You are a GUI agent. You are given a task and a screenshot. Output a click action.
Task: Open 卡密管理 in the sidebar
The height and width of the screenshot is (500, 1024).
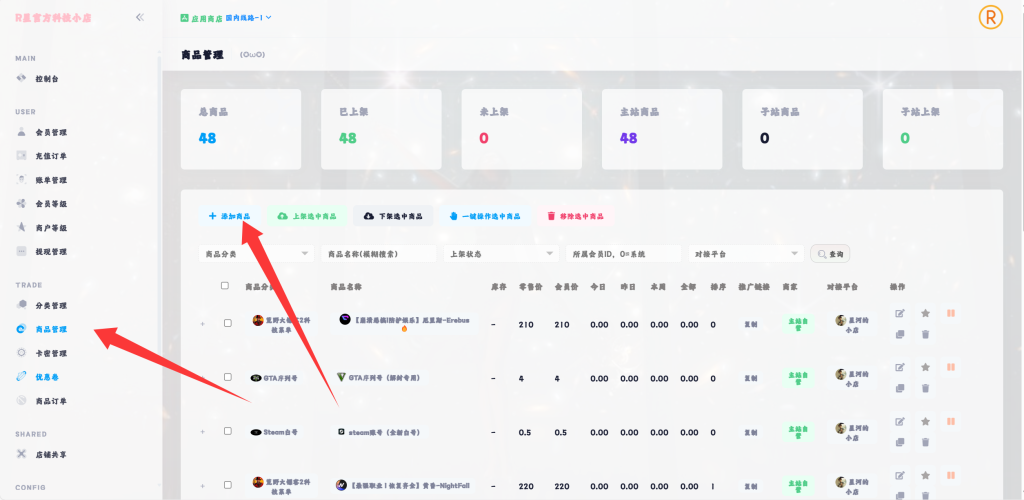pyautogui.click(x=51, y=353)
